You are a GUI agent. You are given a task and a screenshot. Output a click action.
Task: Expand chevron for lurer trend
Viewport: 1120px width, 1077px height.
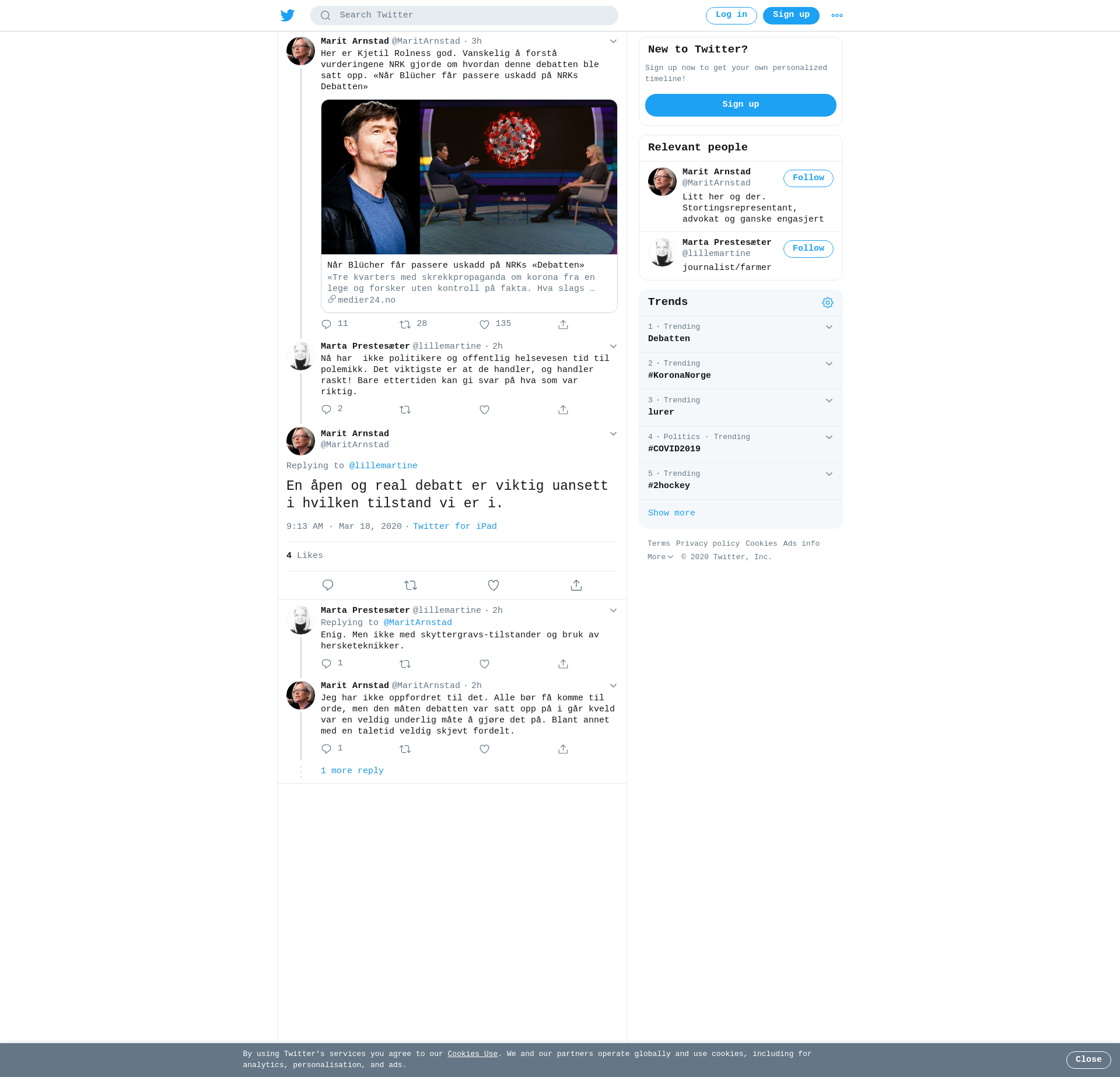(x=829, y=401)
